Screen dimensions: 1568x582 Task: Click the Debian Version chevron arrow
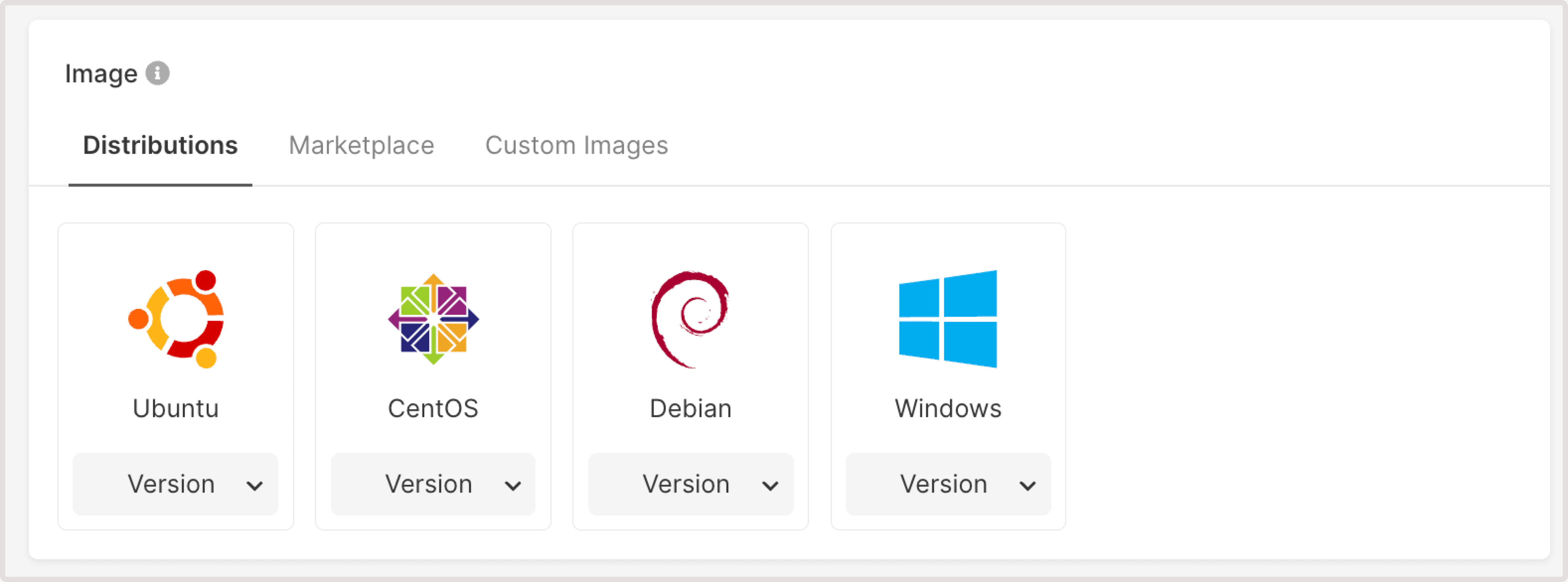click(771, 486)
